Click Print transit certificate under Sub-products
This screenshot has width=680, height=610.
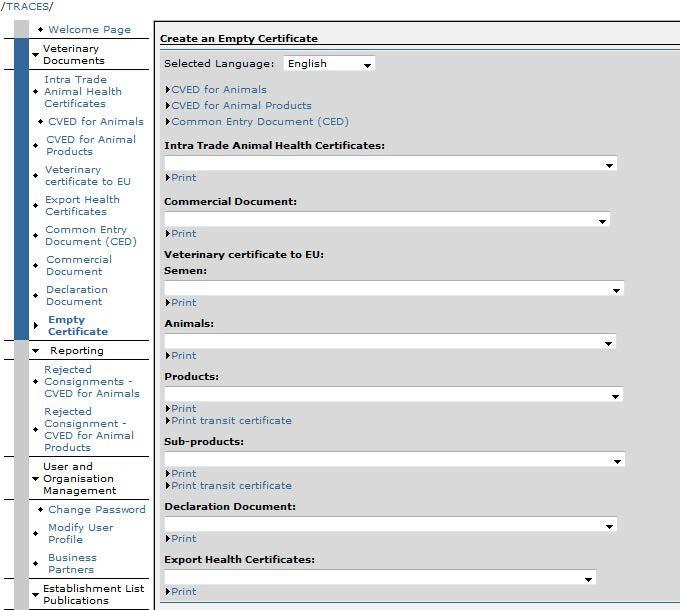231,486
